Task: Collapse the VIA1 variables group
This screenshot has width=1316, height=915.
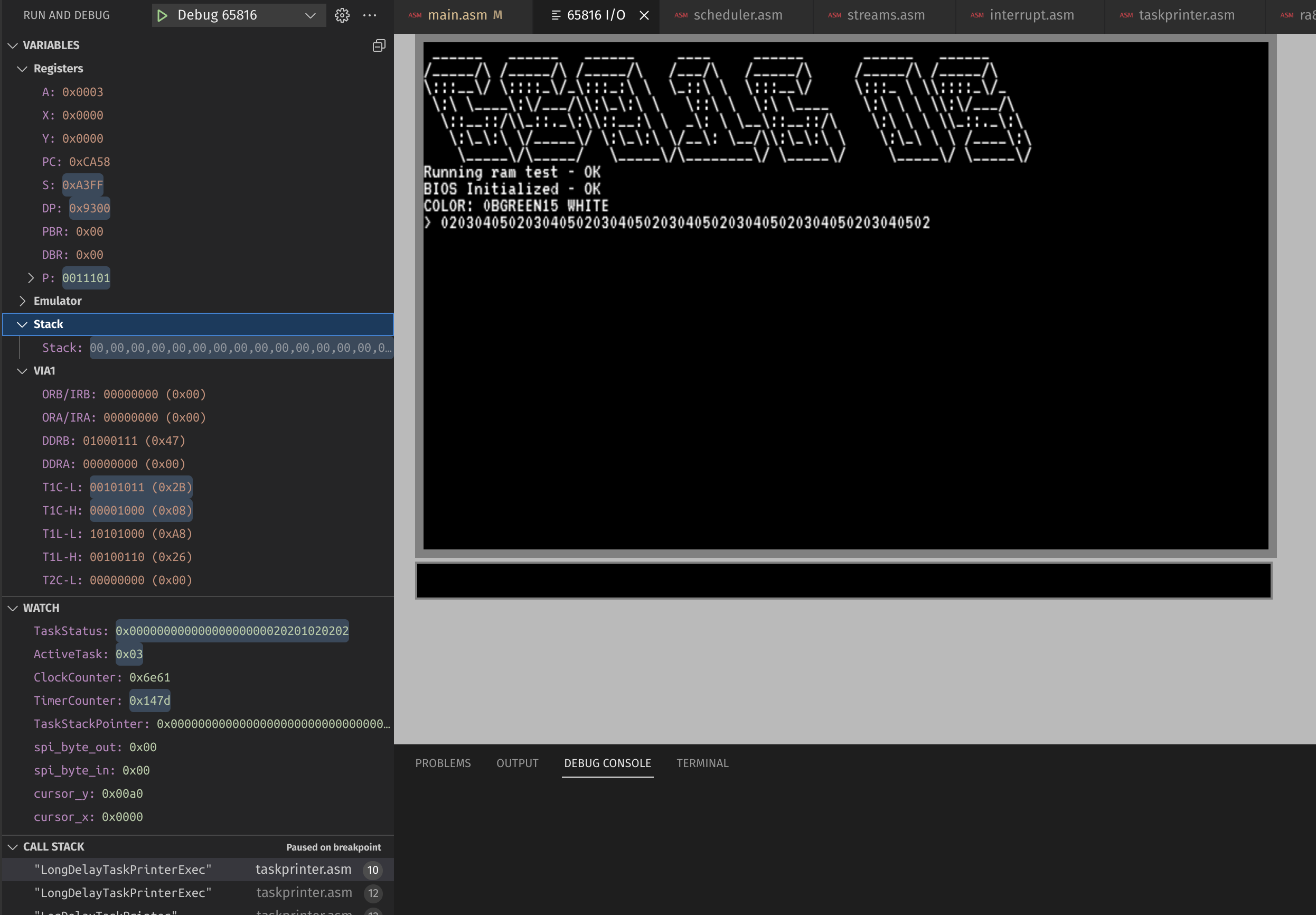Action: [x=22, y=371]
